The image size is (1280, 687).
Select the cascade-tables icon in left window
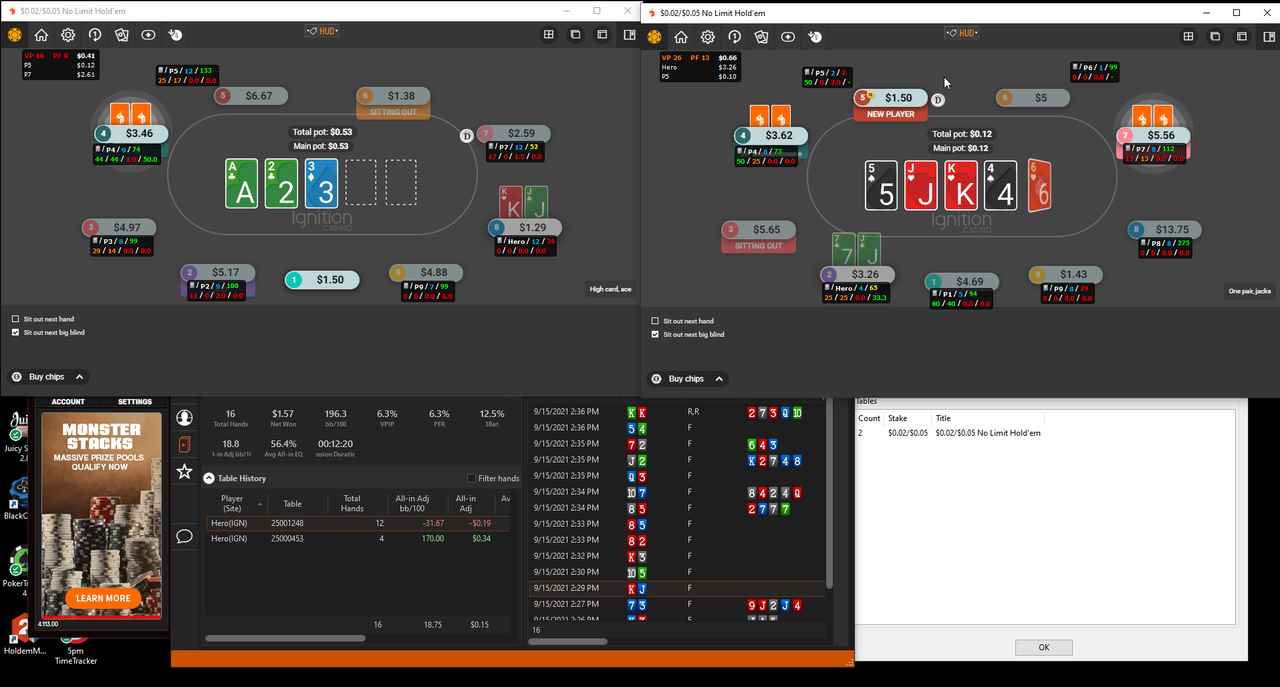click(x=576, y=35)
